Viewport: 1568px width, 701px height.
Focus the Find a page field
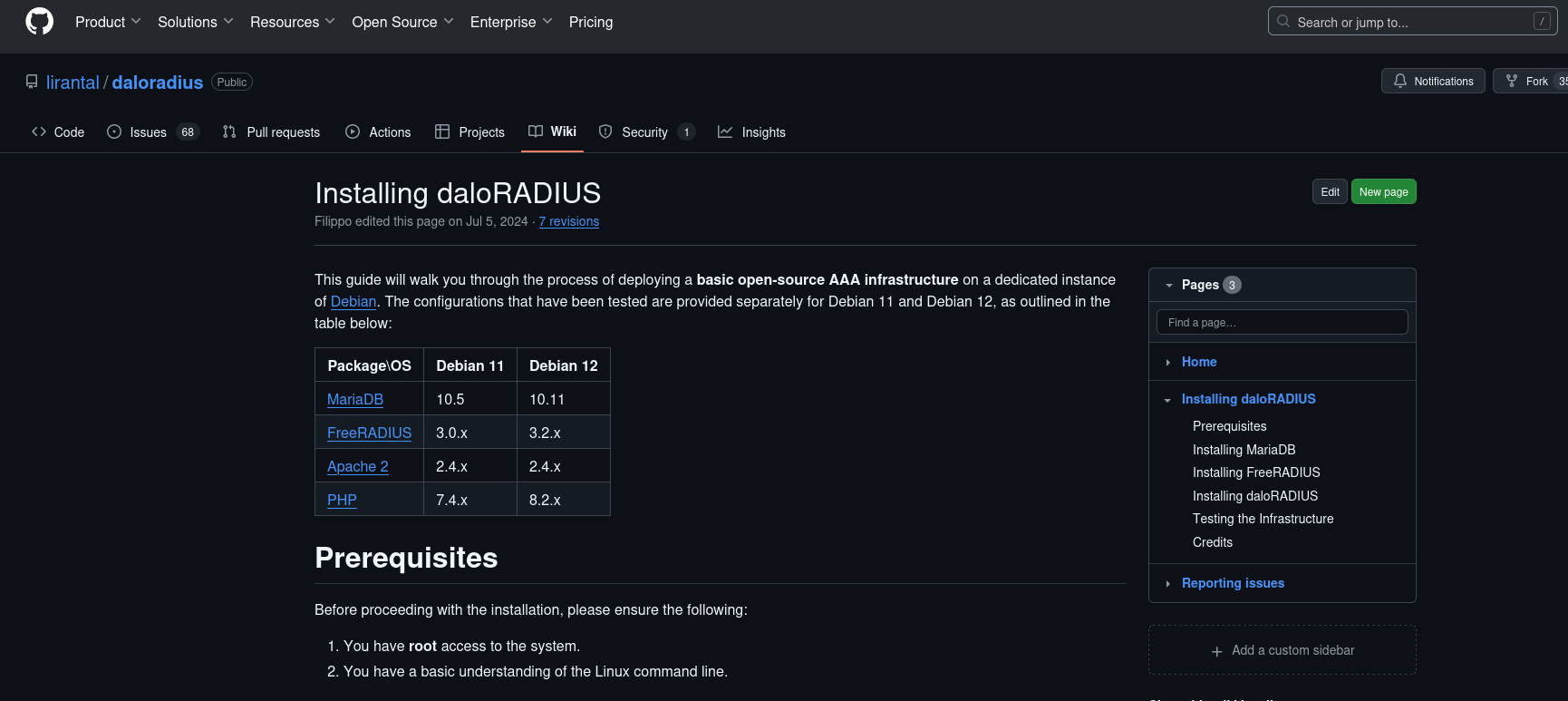[x=1282, y=322]
